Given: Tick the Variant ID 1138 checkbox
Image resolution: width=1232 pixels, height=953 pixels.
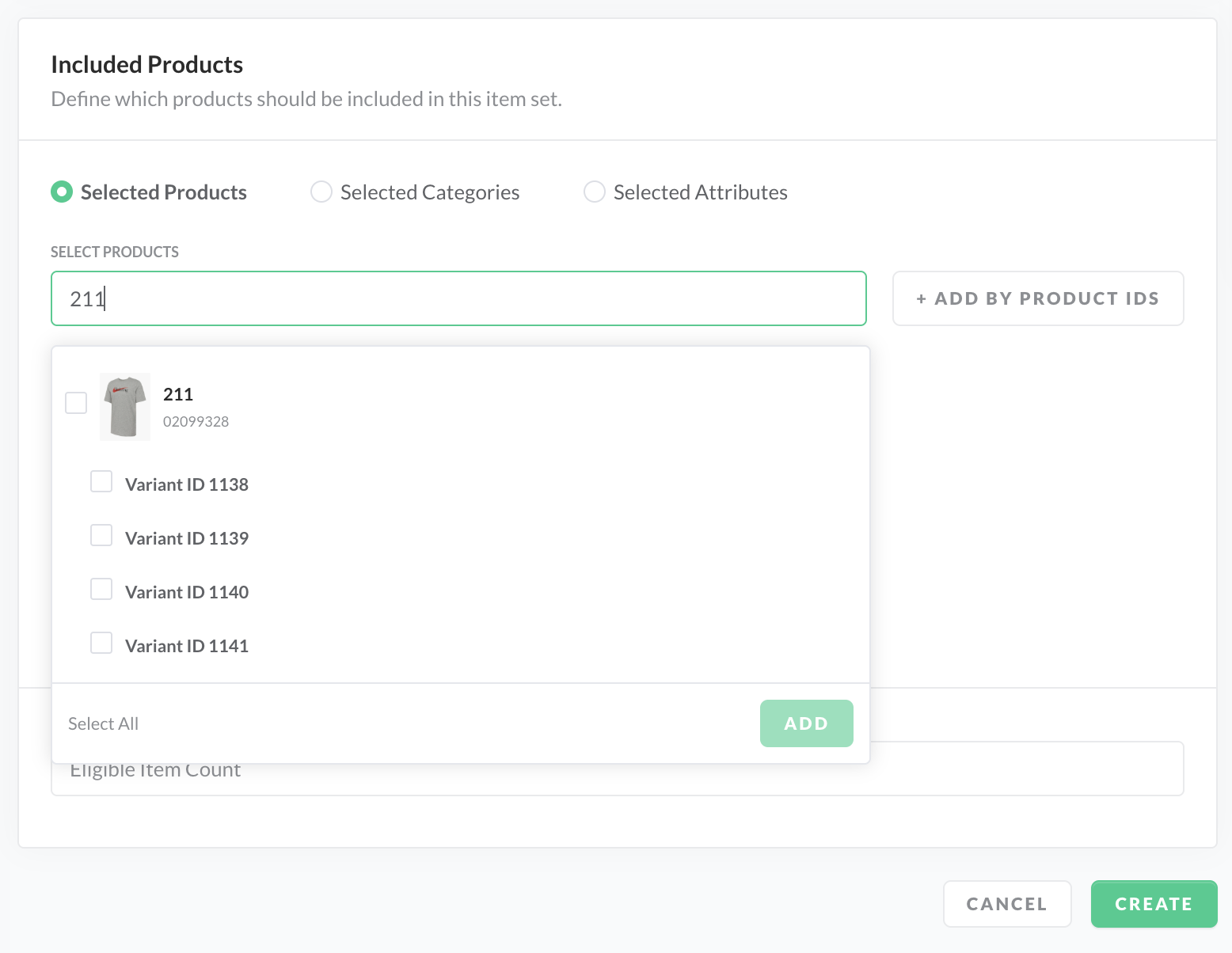Looking at the screenshot, I should click(x=101, y=482).
